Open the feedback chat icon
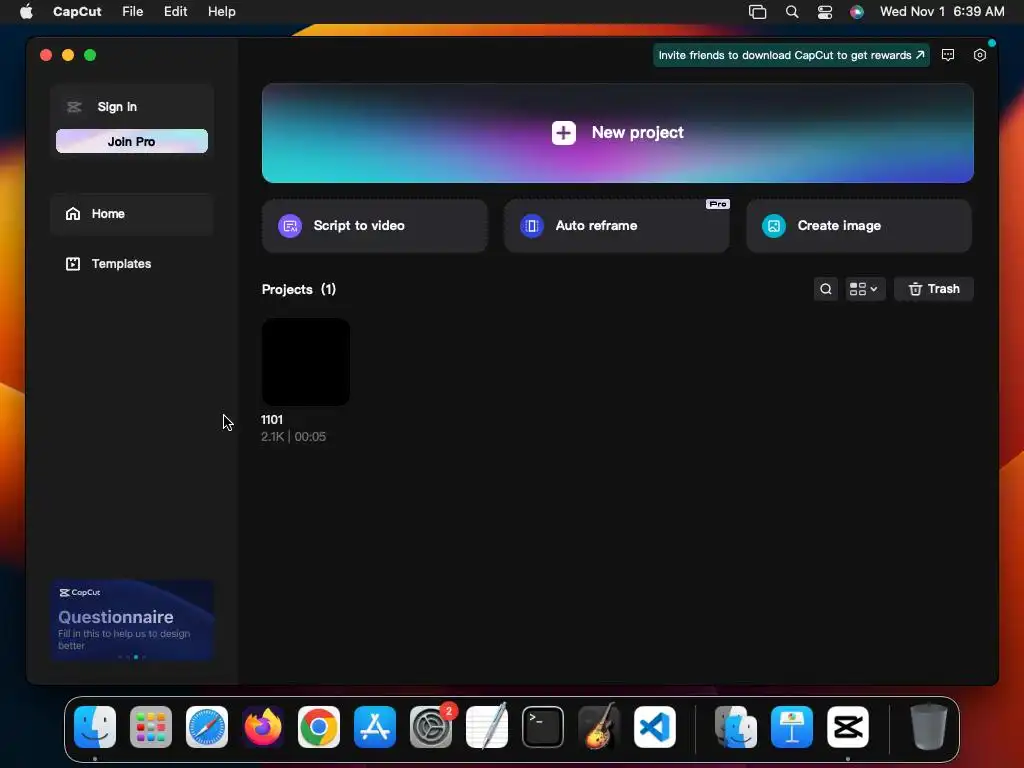 tap(948, 56)
